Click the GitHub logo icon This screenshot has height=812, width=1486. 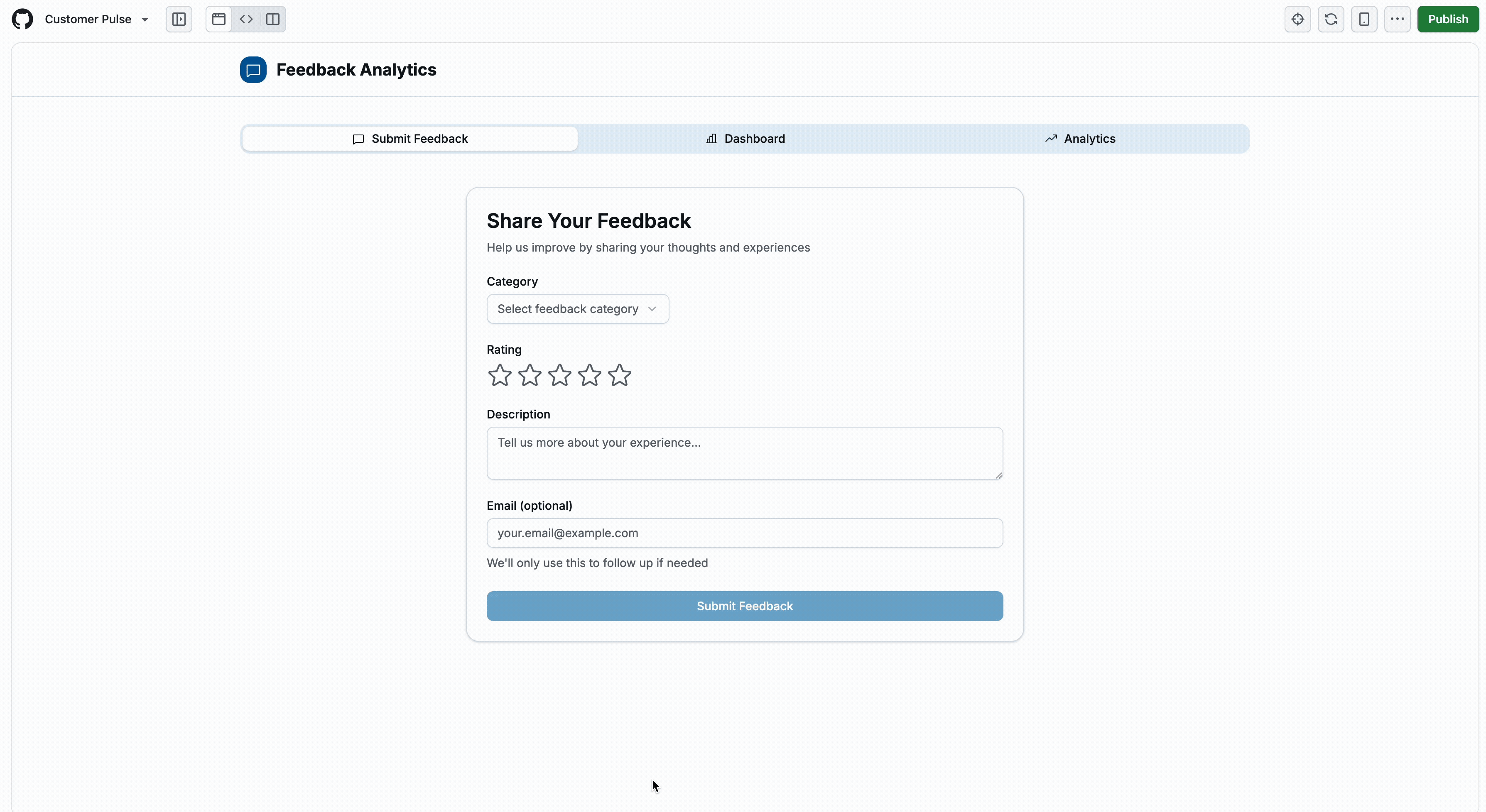tap(22, 19)
